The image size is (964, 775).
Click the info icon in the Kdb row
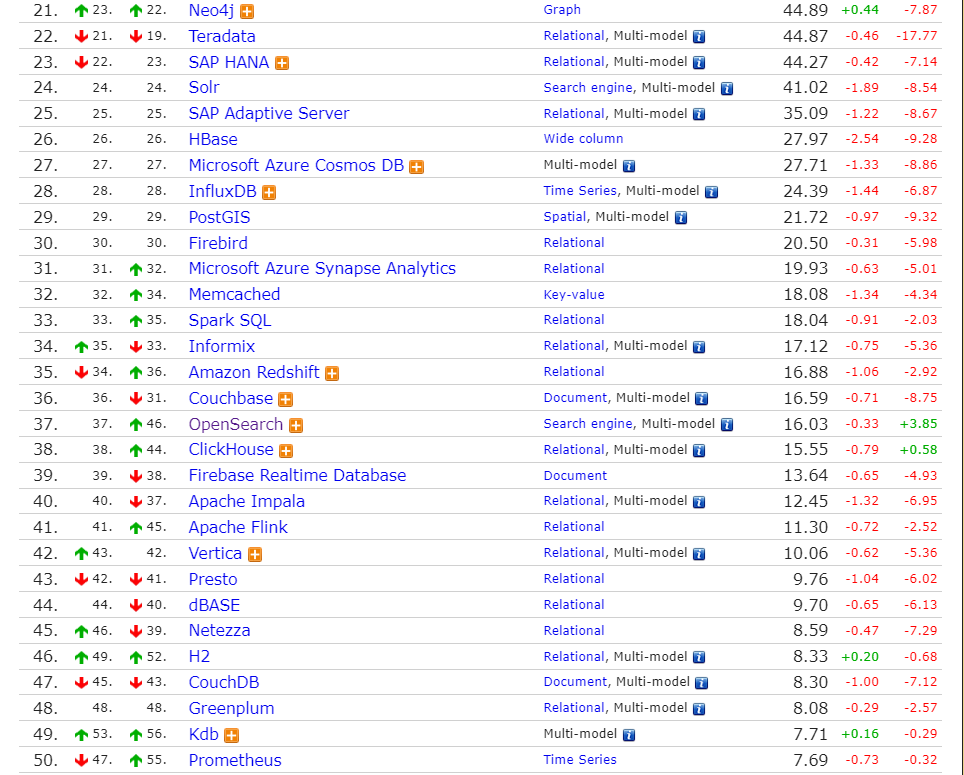629,735
